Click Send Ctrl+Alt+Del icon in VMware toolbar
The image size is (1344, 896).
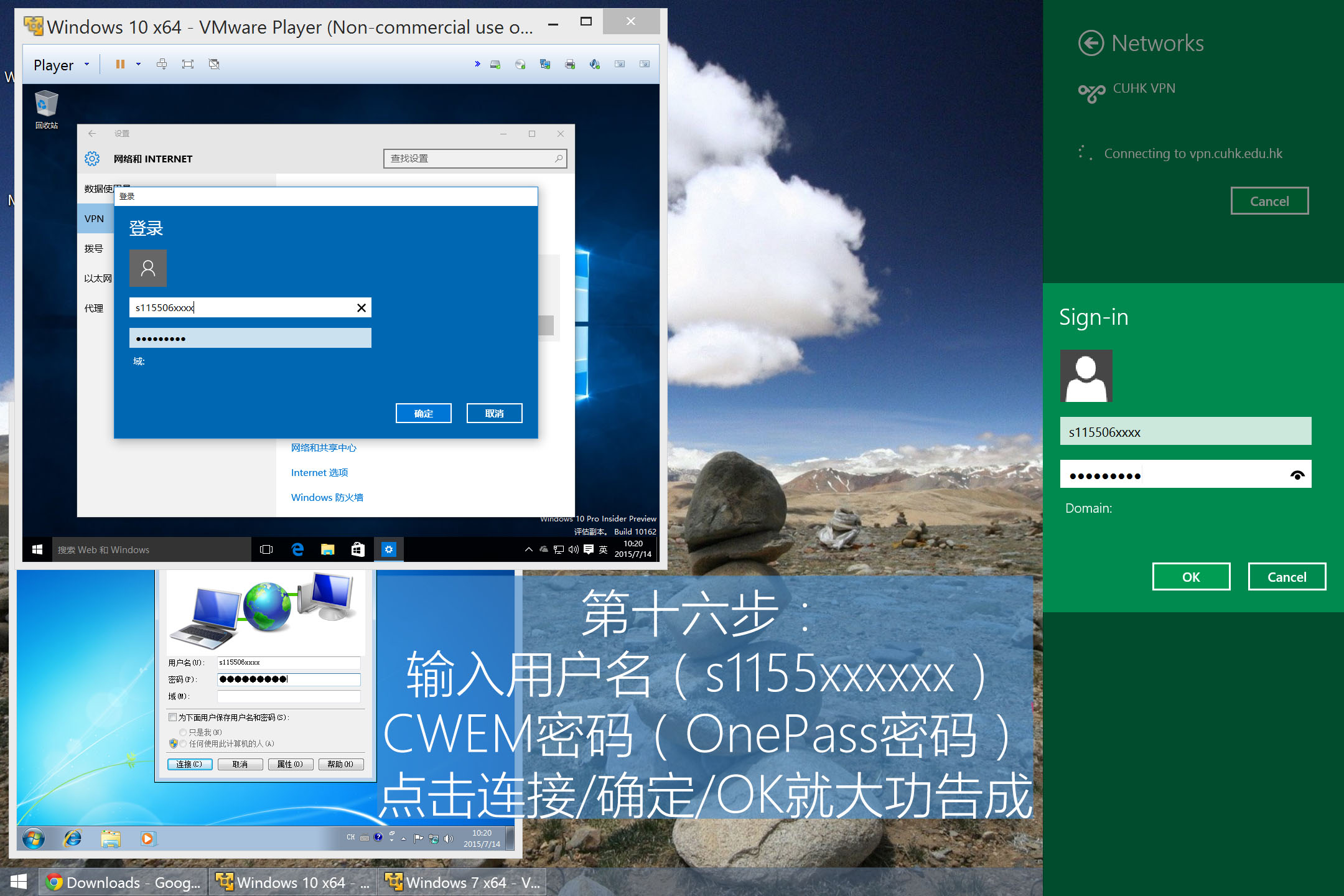pyautogui.click(x=162, y=64)
